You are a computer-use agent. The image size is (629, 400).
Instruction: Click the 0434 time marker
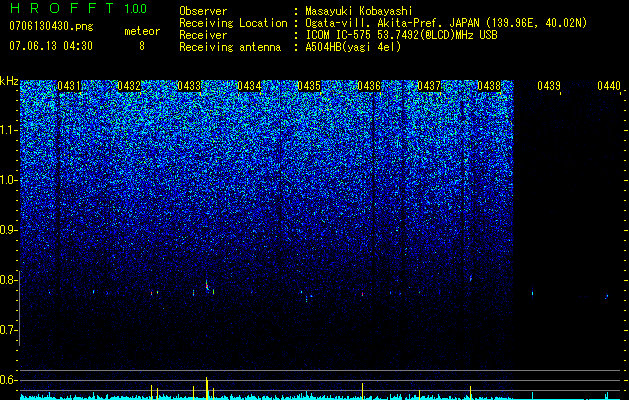249,86
